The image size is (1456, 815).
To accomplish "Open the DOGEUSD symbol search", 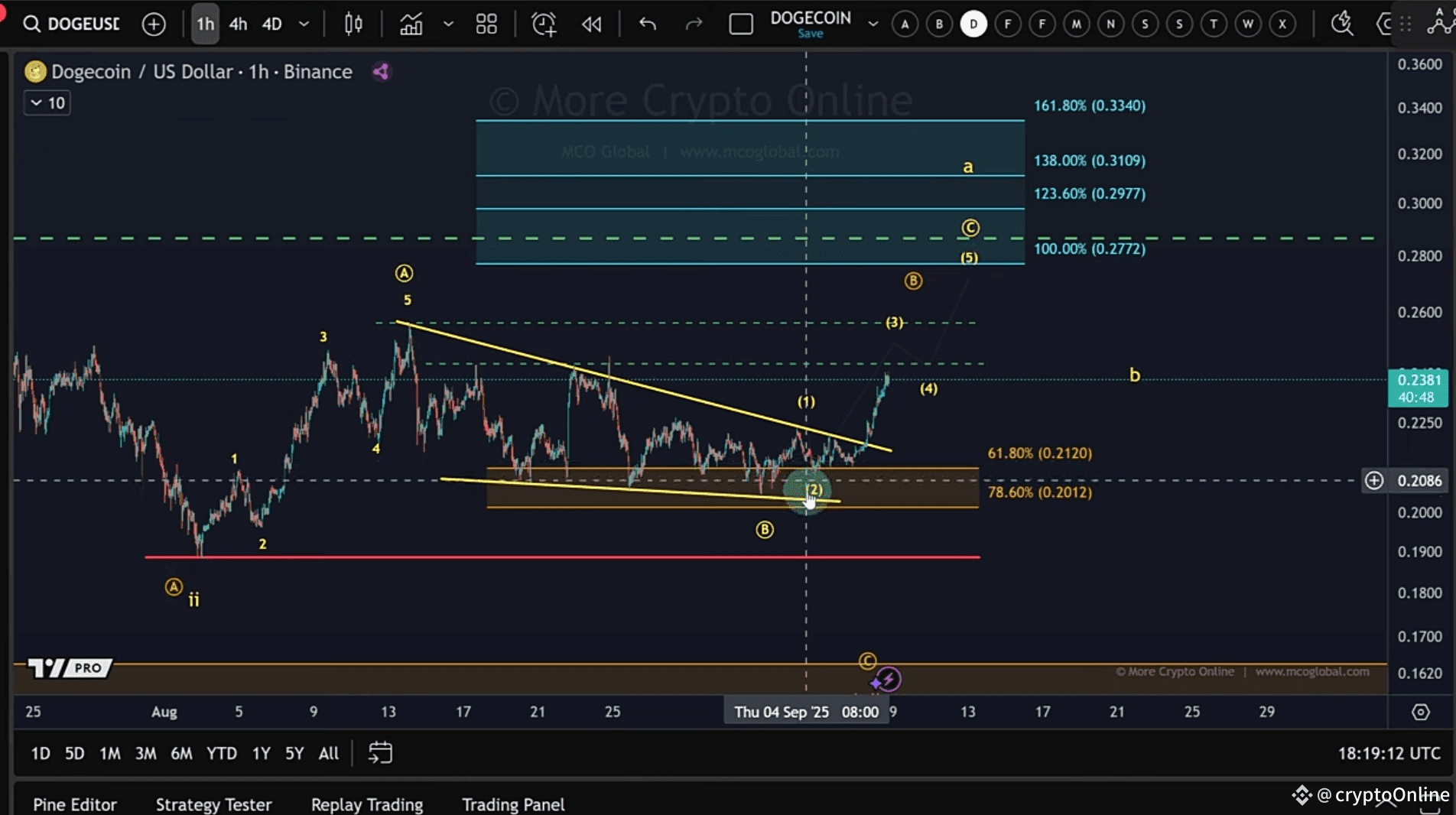I will tap(71, 24).
